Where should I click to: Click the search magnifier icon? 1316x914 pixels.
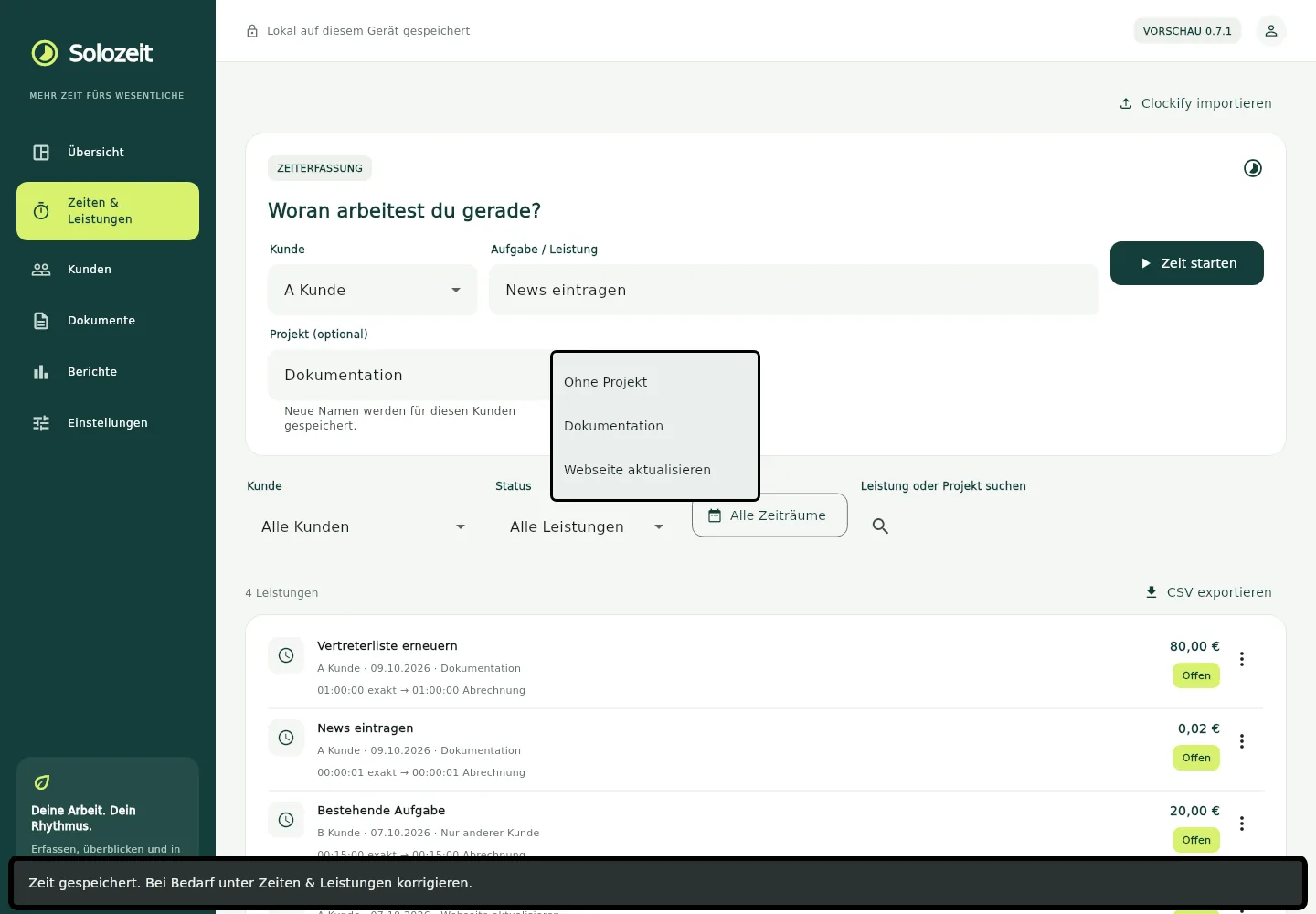pyautogui.click(x=880, y=526)
